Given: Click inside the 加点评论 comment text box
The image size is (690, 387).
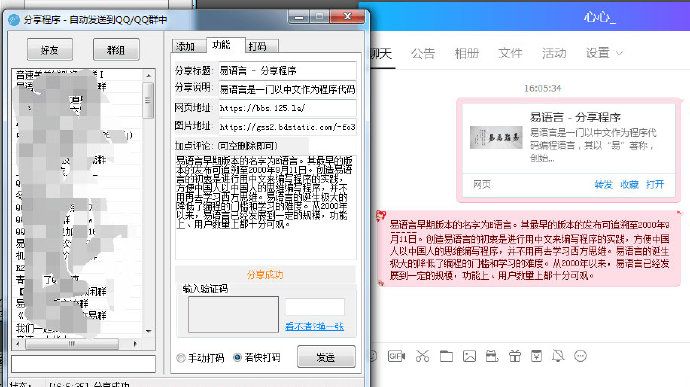Looking at the screenshot, I should pos(266,207).
